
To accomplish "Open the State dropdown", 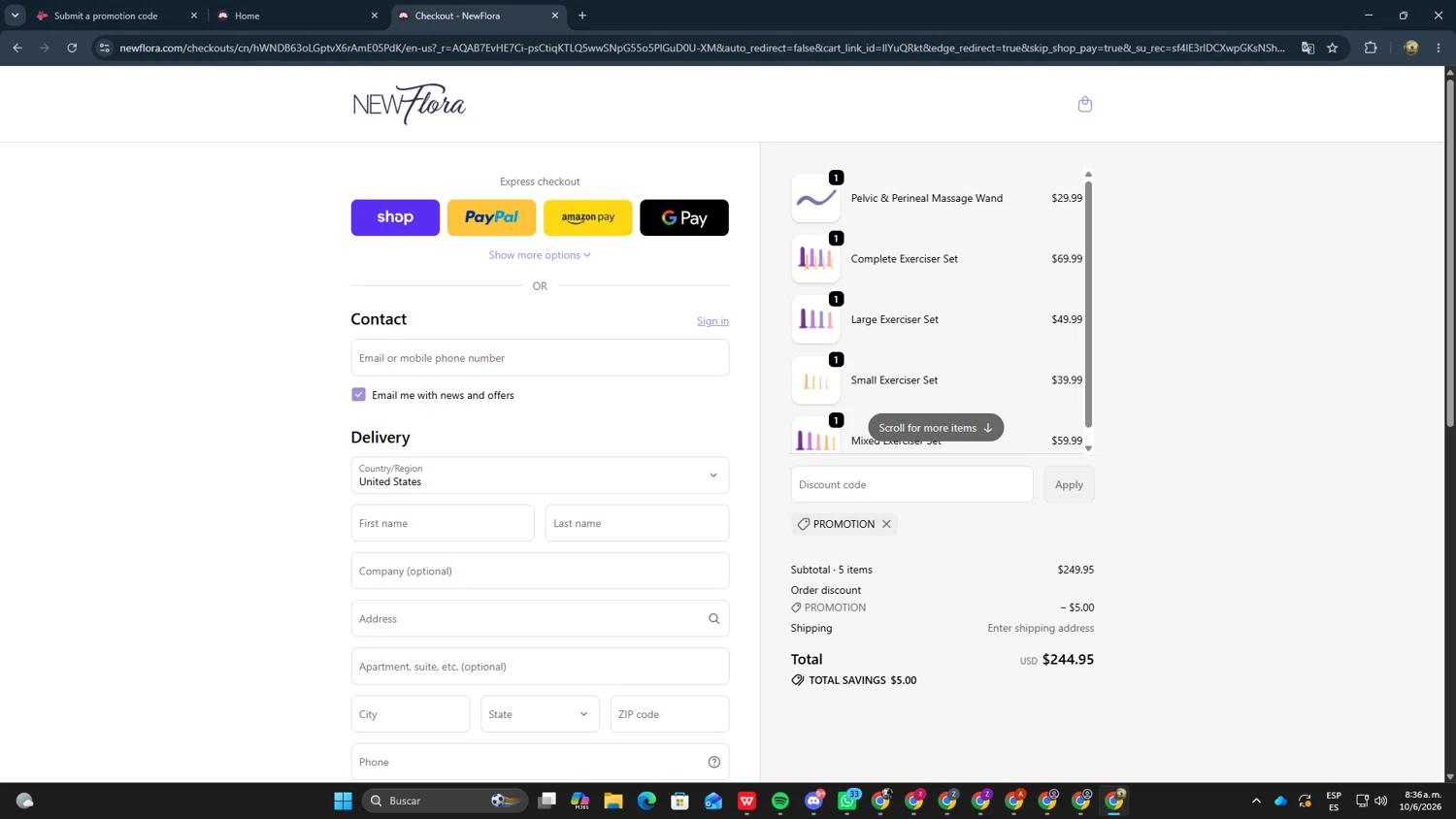I will point(540,714).
